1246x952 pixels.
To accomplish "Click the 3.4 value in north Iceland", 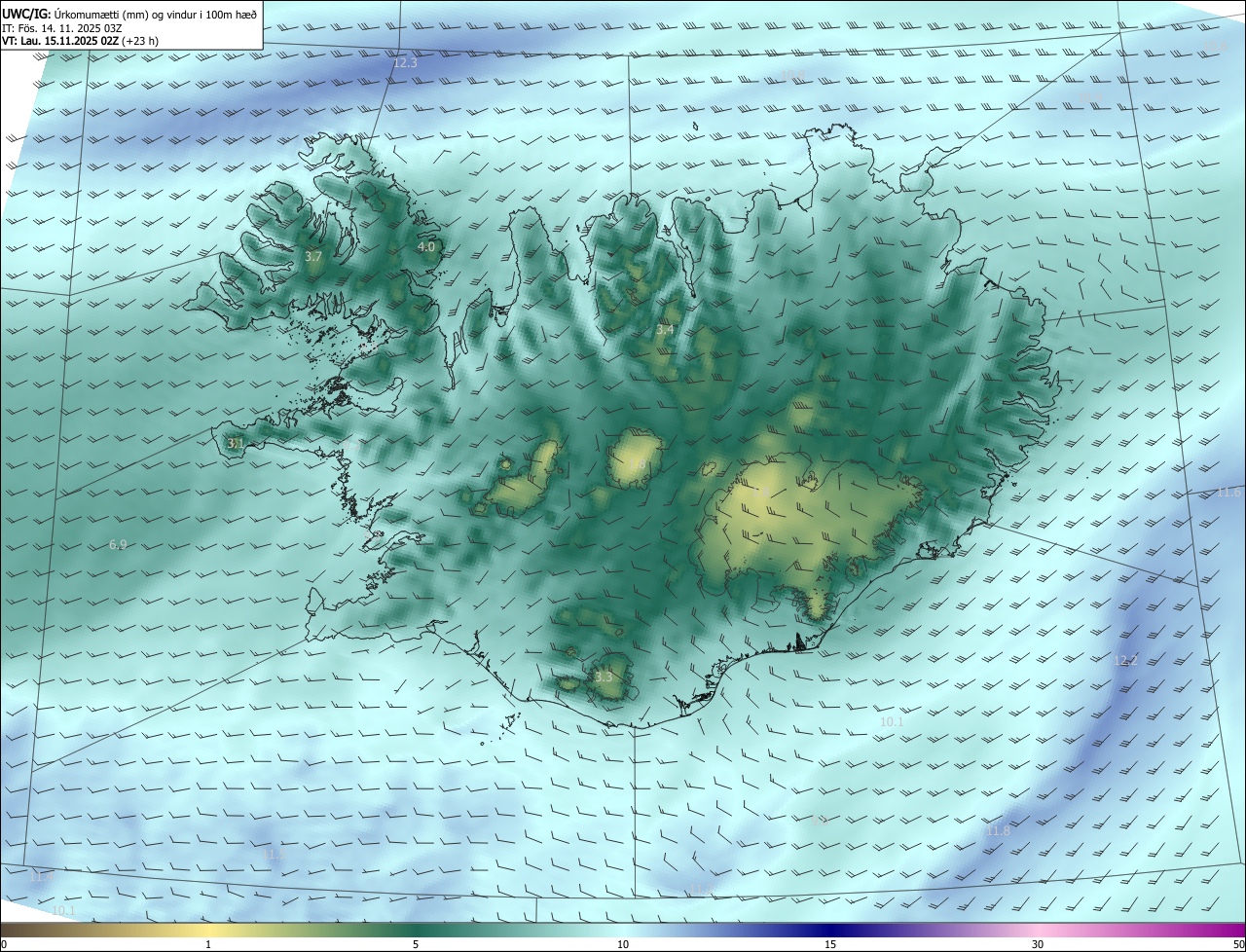I will point(665,330).
